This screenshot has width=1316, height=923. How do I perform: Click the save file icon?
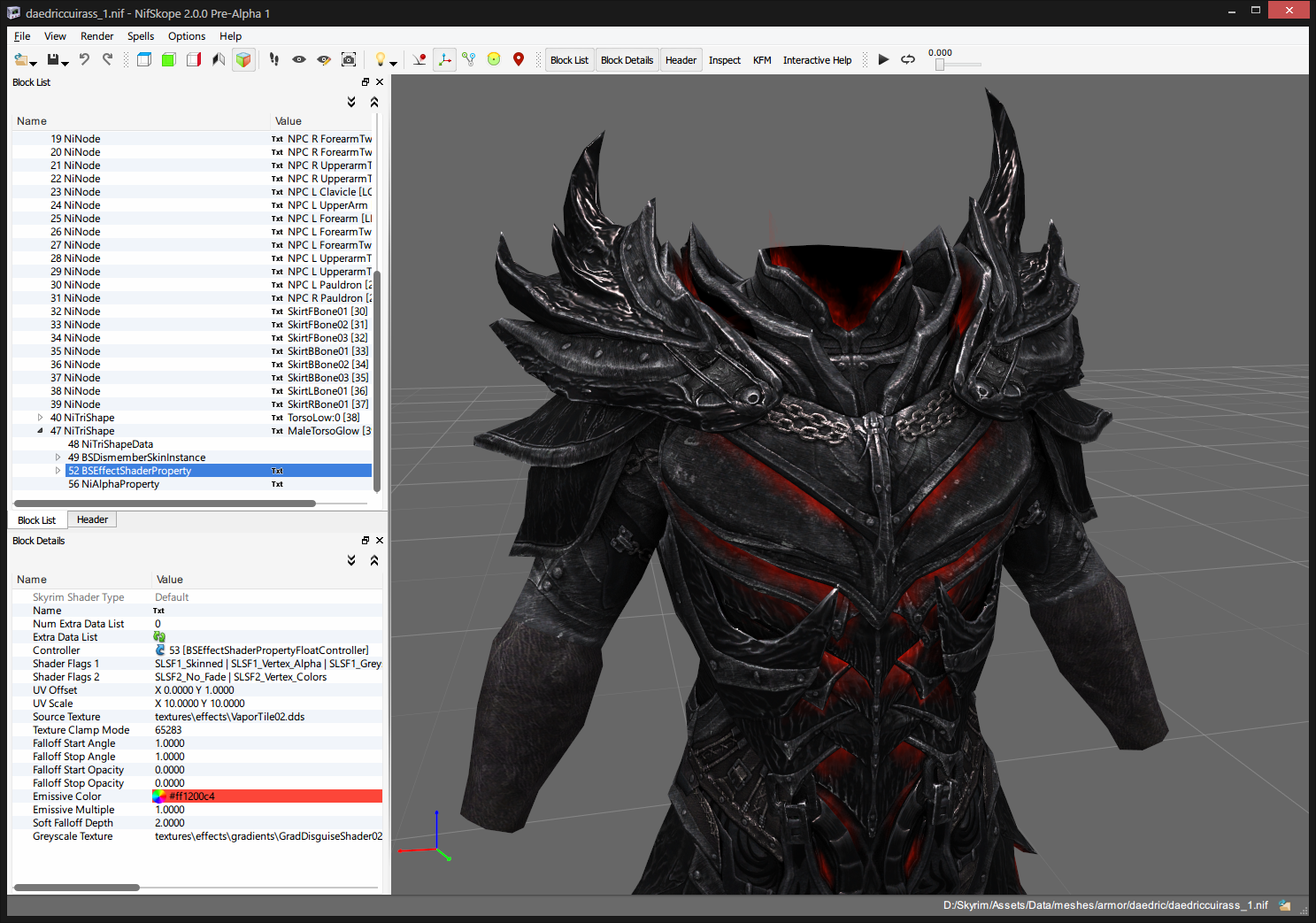[x=53, y=59]
